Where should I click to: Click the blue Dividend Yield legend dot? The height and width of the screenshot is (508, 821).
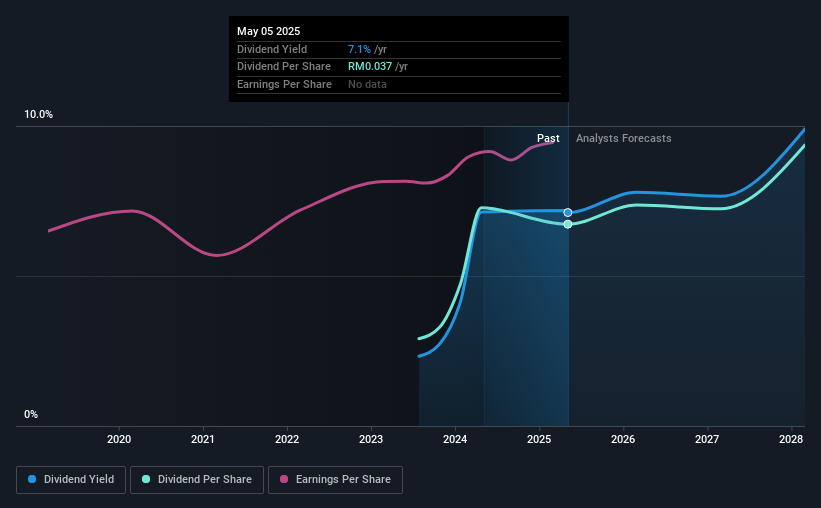(32, 479)
